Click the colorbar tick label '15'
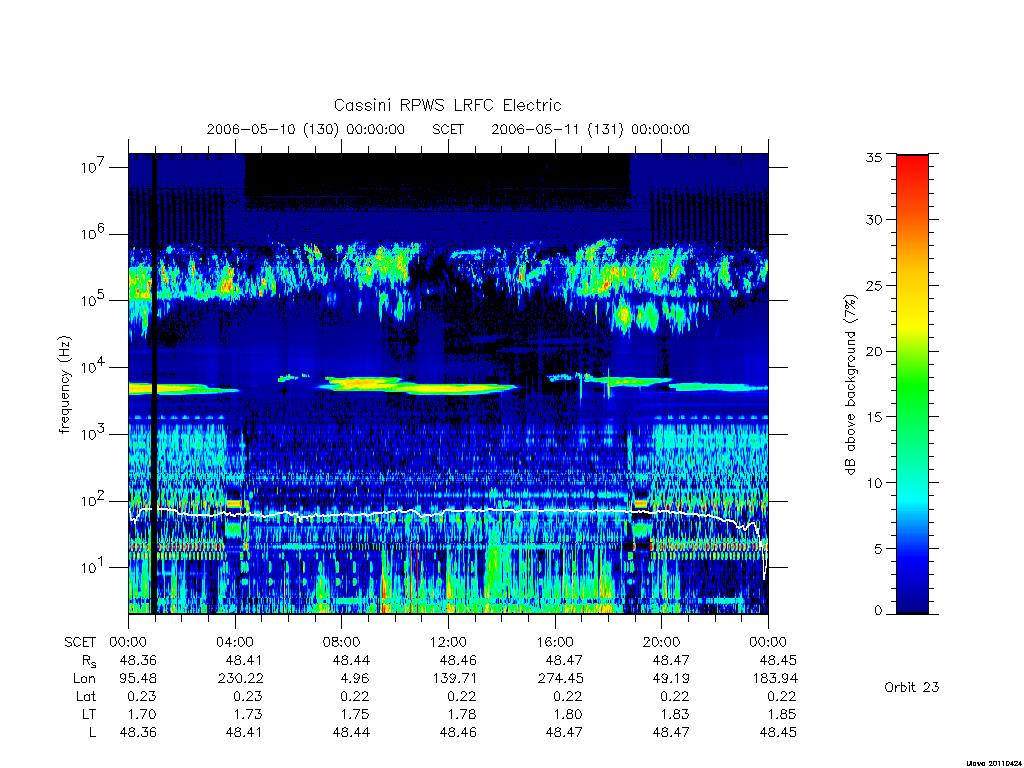Viewport: 1024px width, 768px height. [x=873, y=416]
